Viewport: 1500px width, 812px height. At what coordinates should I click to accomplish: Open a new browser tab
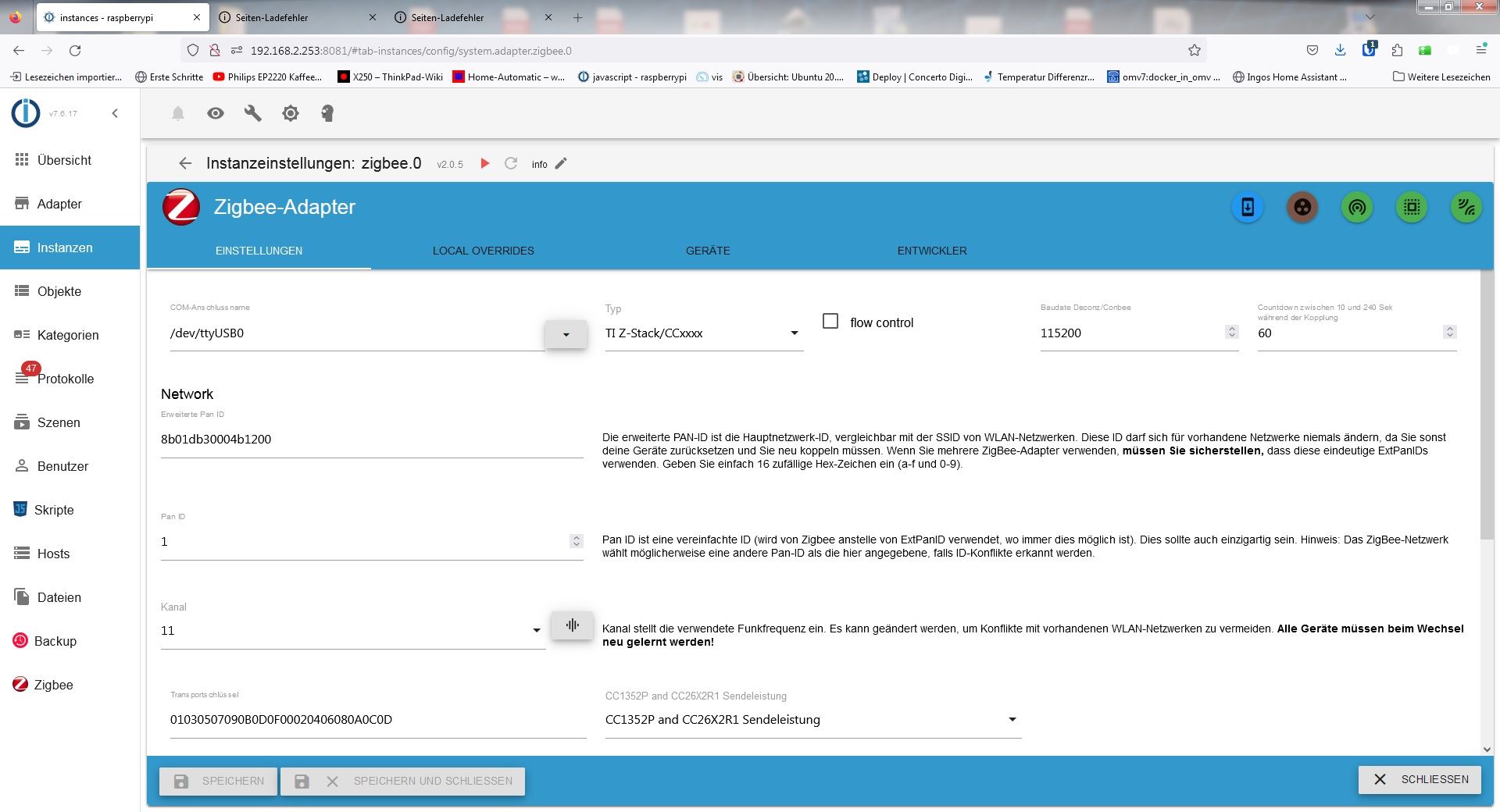(577, 17)
